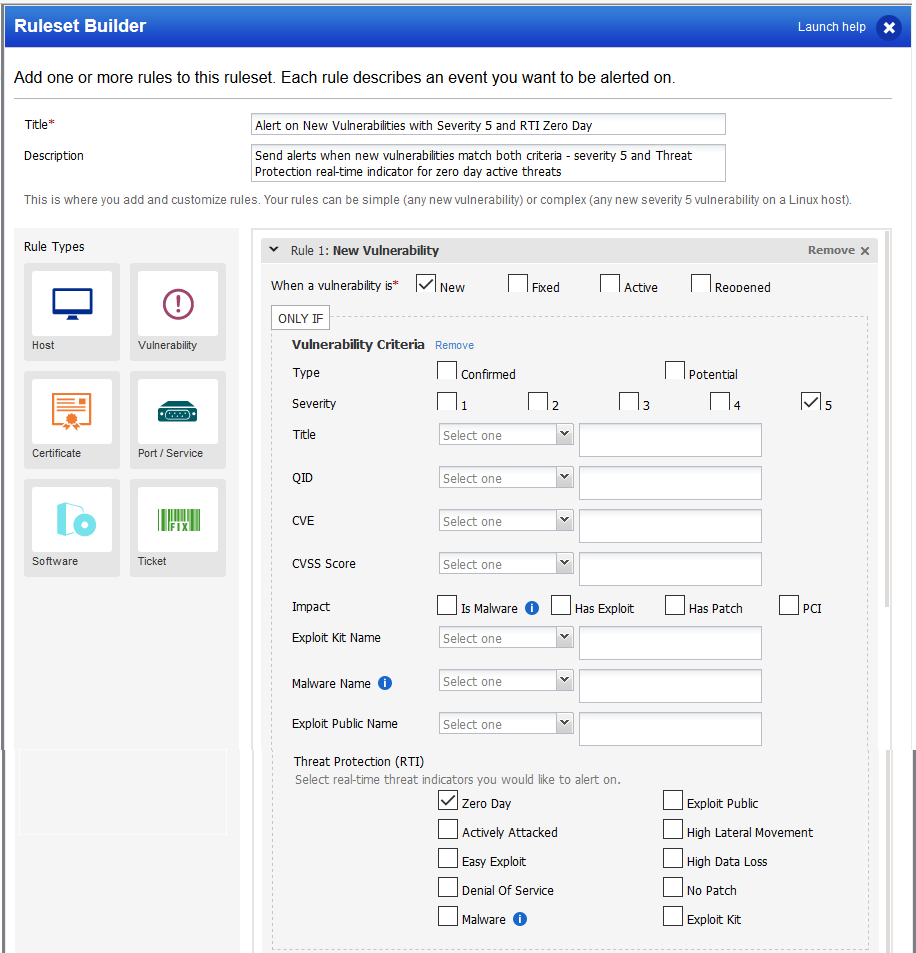916x953 pixels.
Task: Check the Reopened vulnerability status checkbox
Action: (700, 283)
